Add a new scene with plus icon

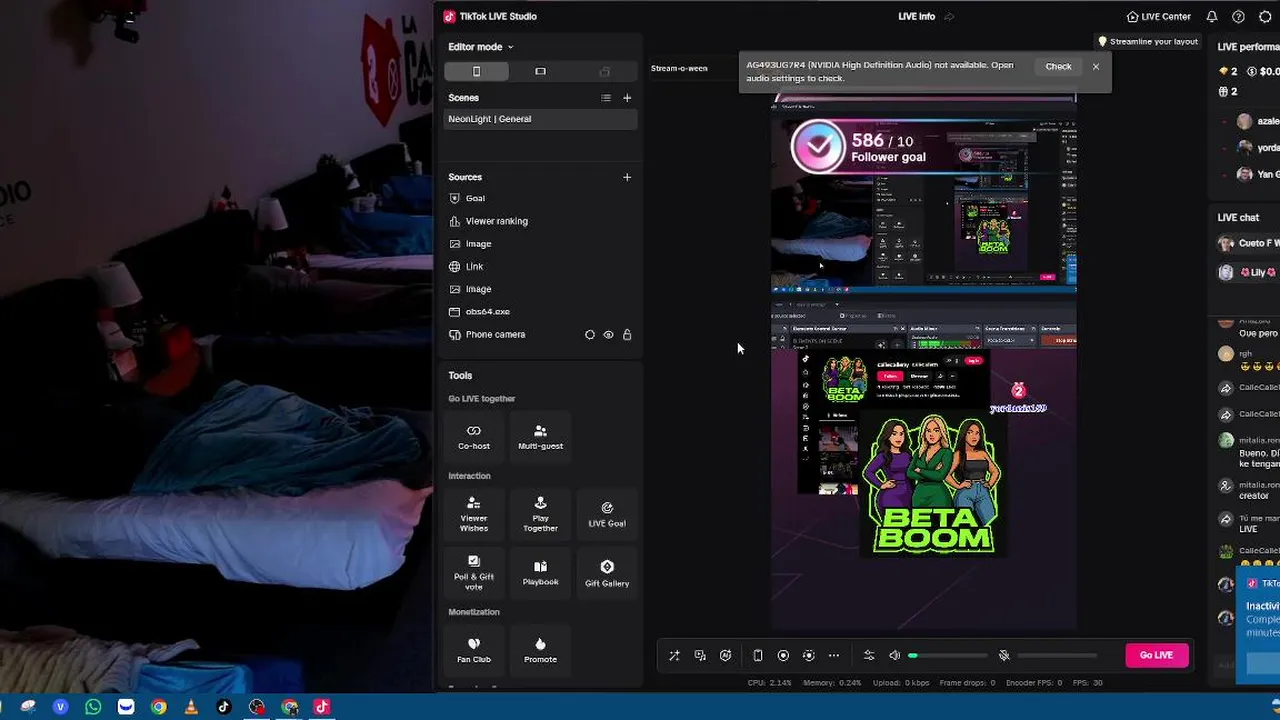tap(627, 98)
